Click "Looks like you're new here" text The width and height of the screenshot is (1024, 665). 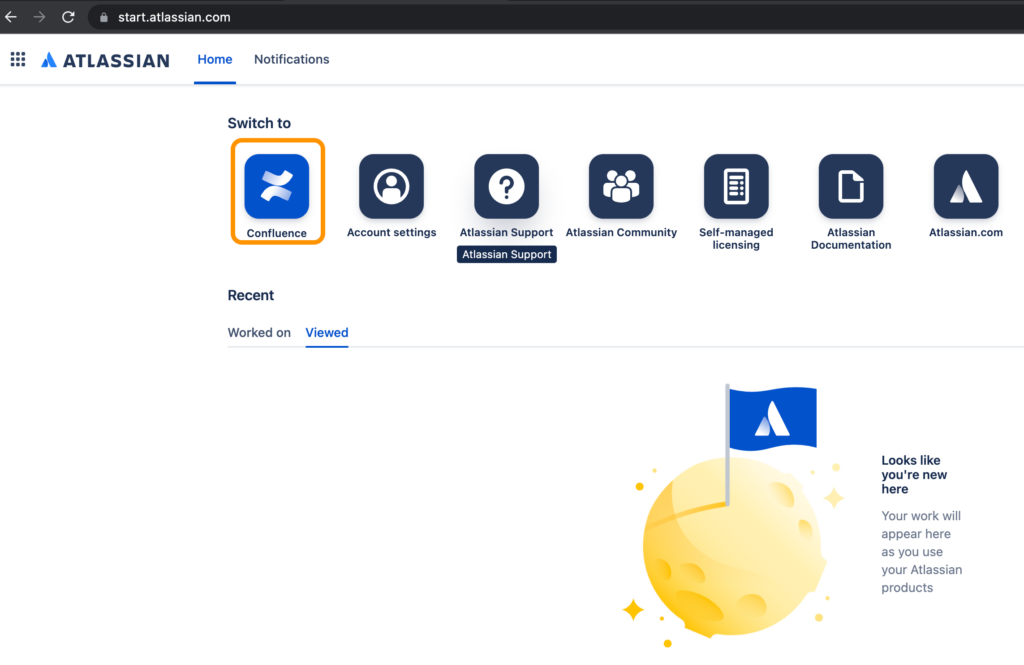point(914,474)
